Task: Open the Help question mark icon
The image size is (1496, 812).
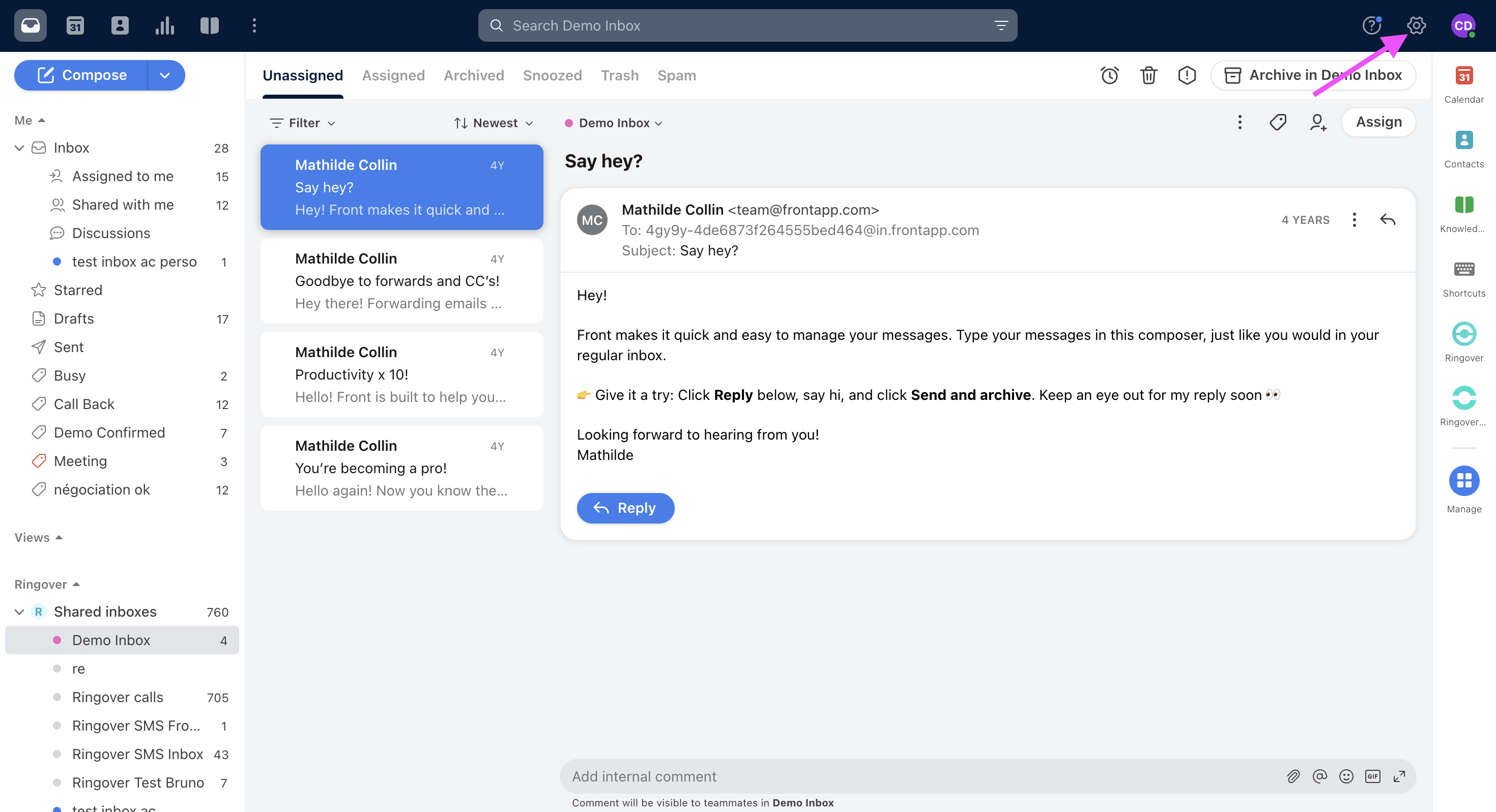Action: point(1372,25)
